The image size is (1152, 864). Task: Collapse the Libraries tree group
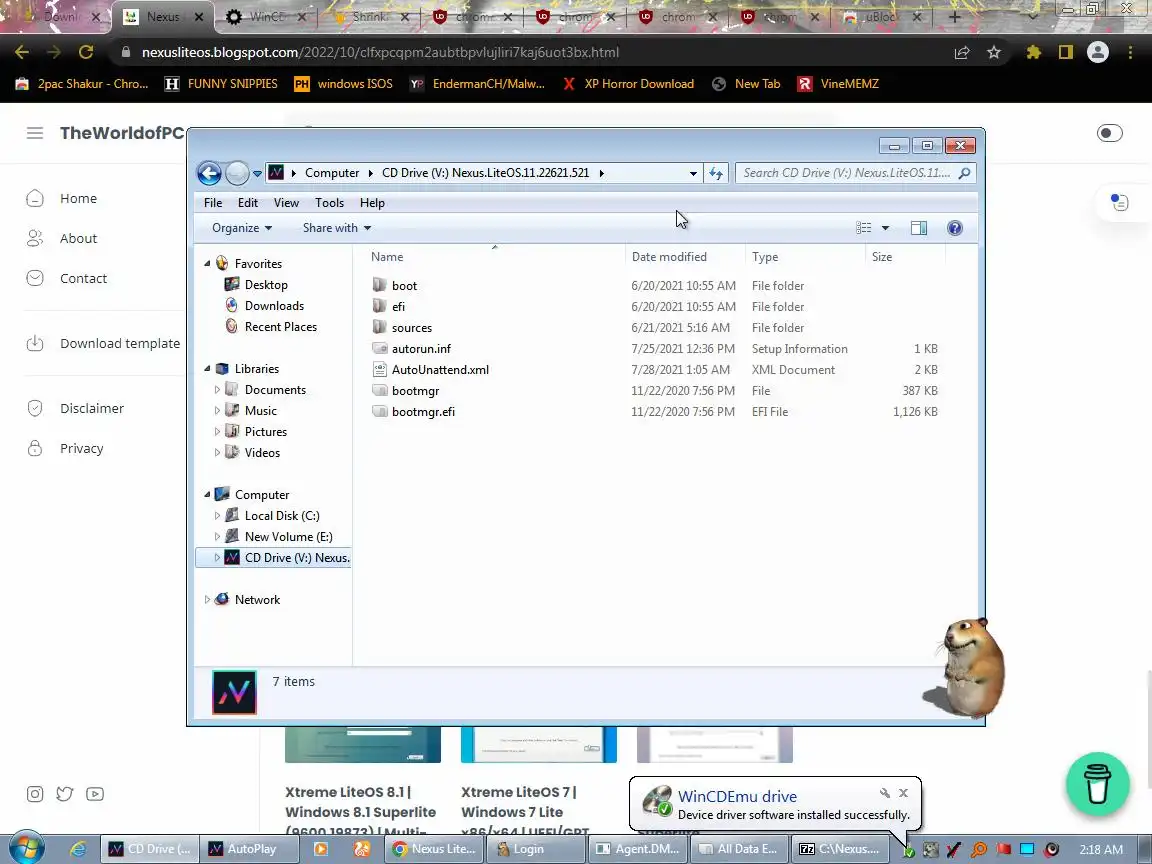point(207,368)
